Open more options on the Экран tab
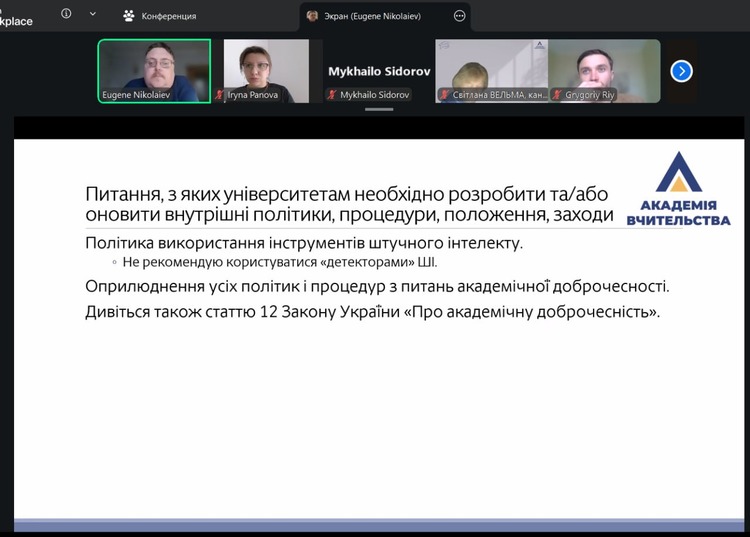750x537 pixels. [x=460, y=16]
